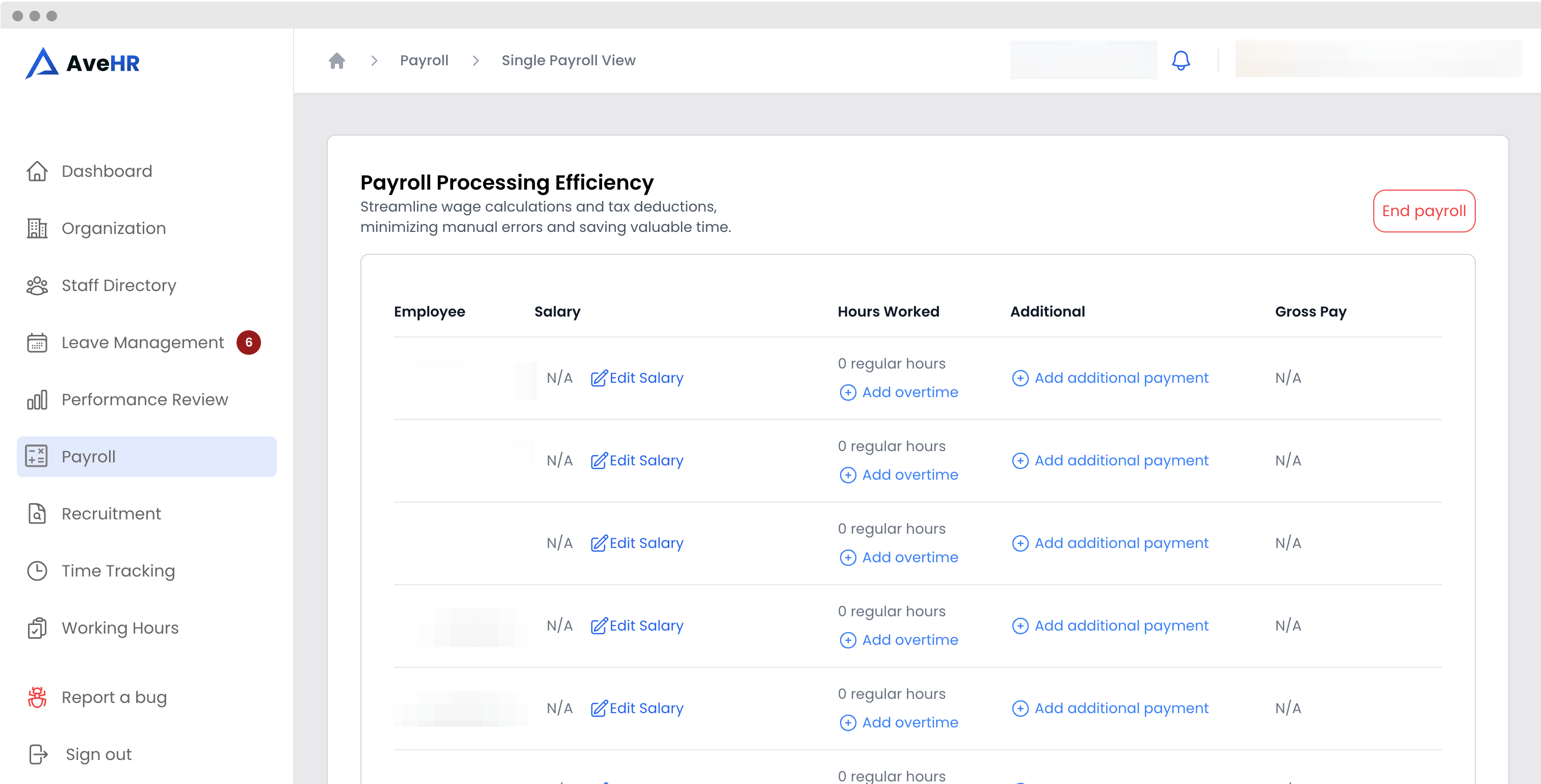Click the Organization building icon
The width and height of the screenshot is (1541, 784).
(x=37, y=228)
